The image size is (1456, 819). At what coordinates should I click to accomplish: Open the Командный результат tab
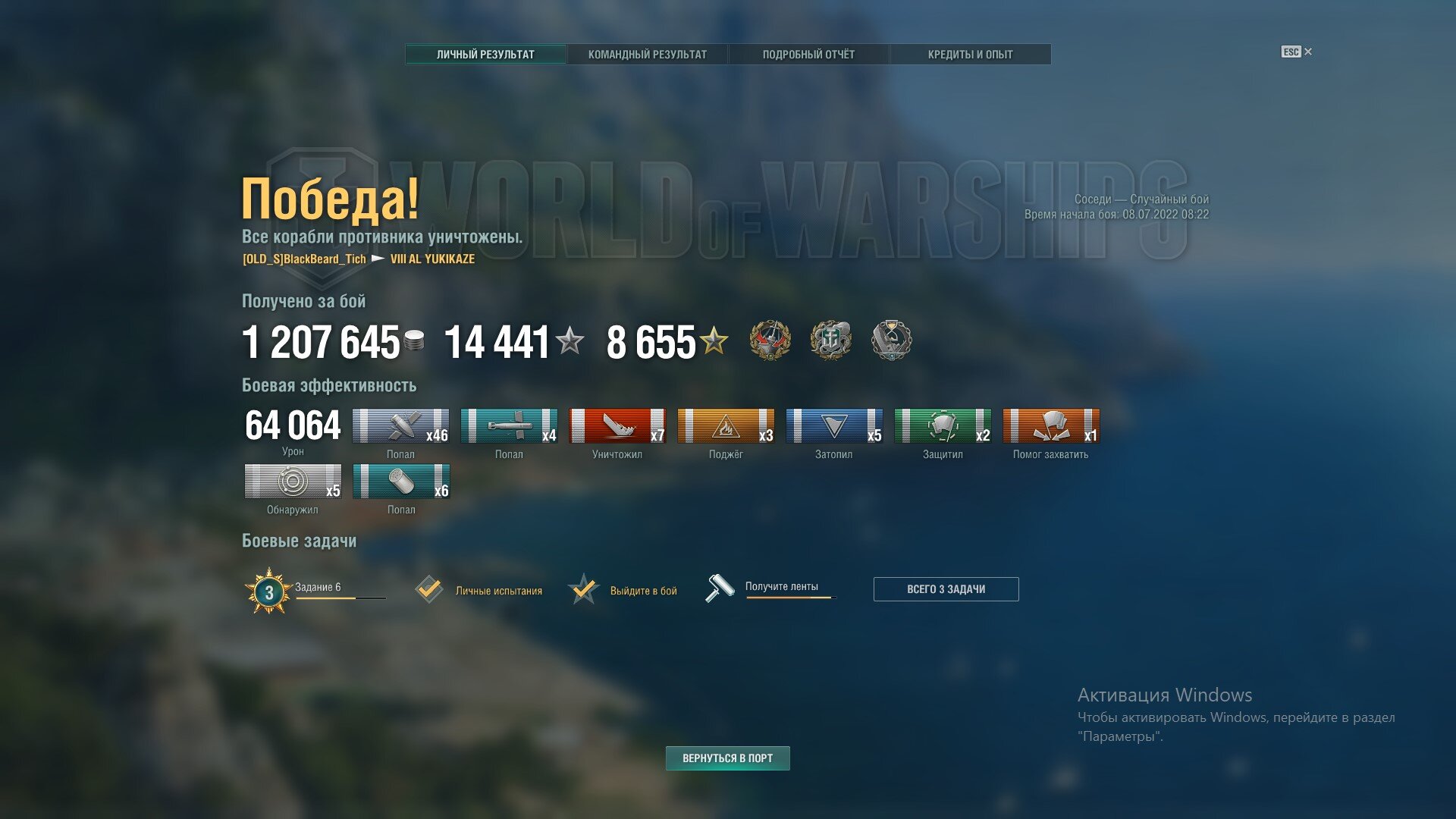coord(648,55)
